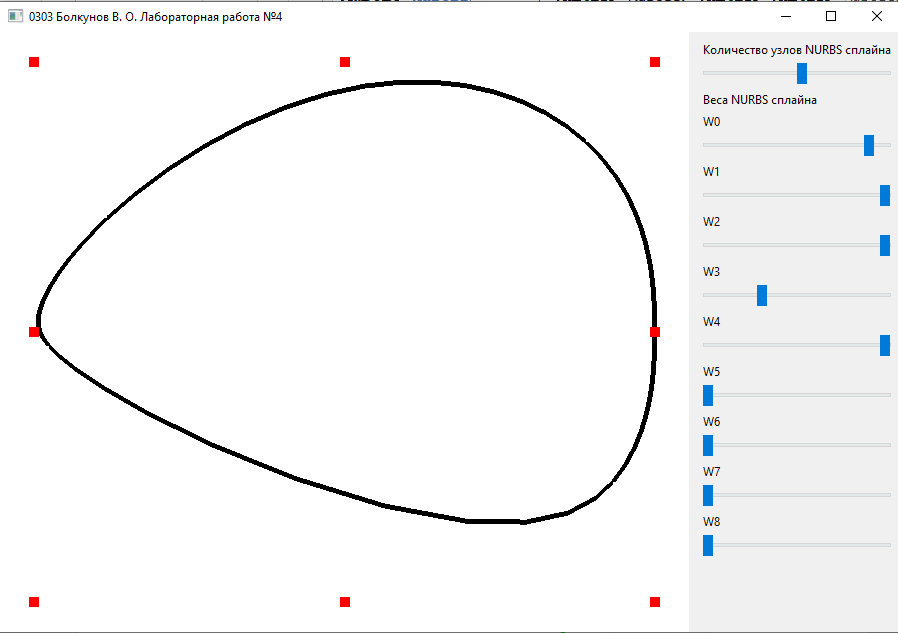Click the W2 weight slider handle
898x633 pixels.
(885, 245)
